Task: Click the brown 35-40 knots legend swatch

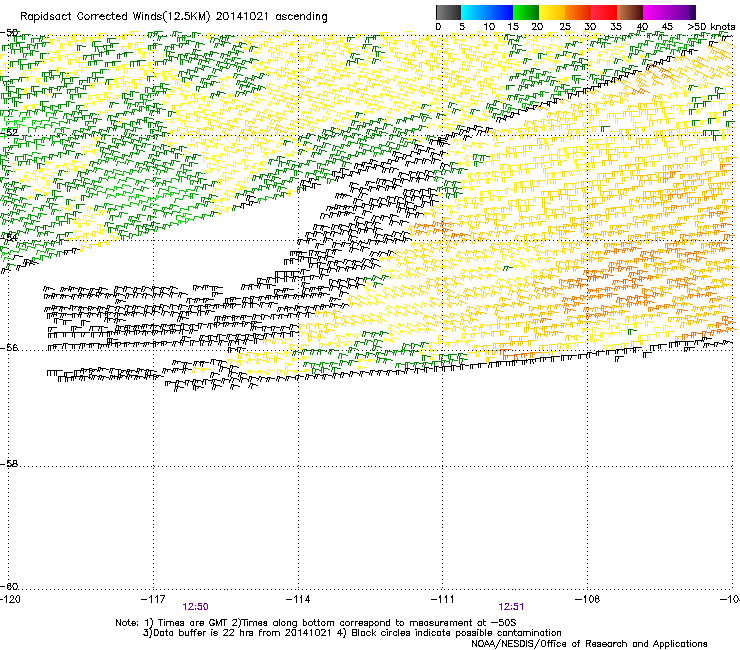Action: coord(630,12)
